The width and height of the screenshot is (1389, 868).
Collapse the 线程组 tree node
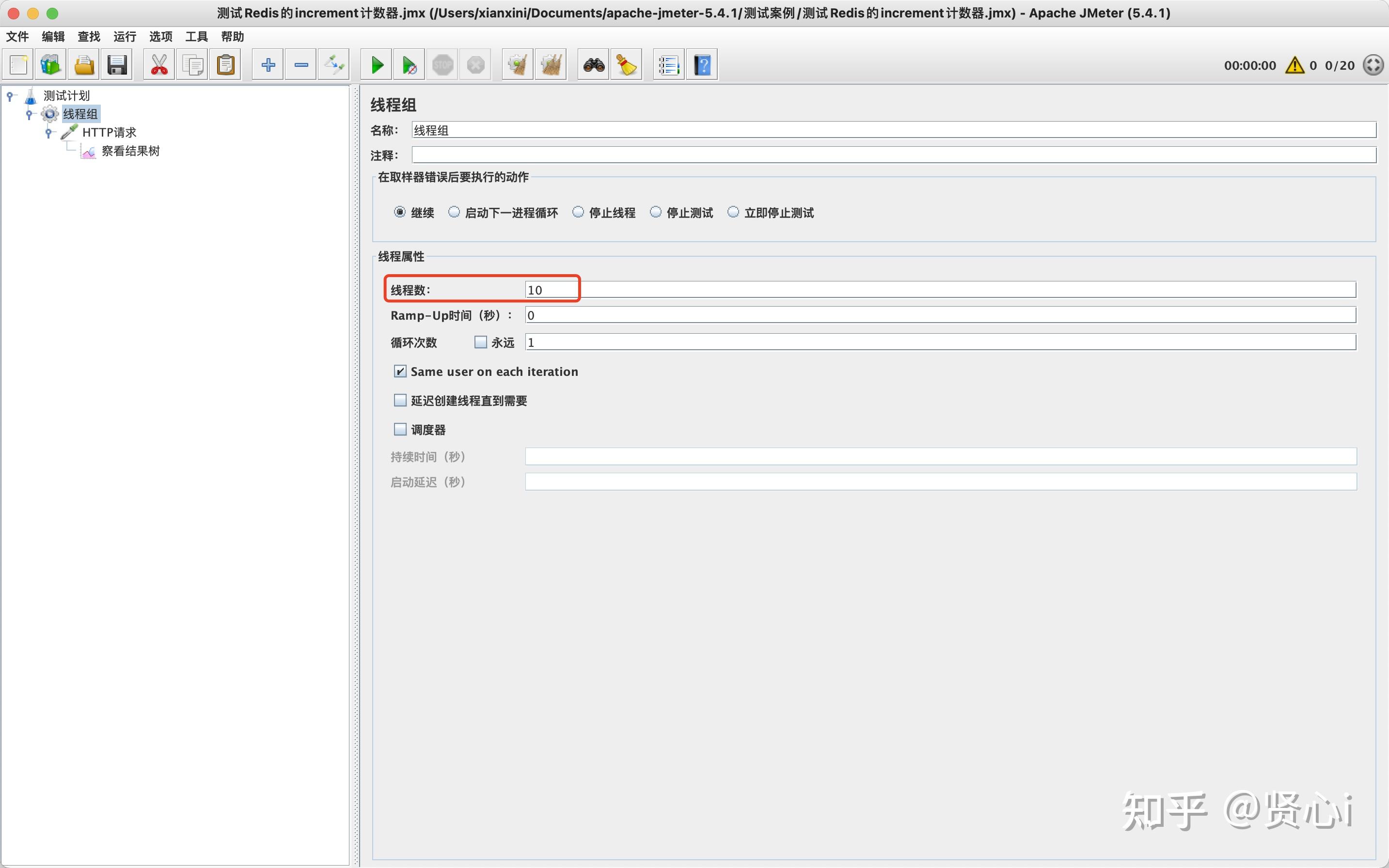pyautogui.click(x=29, y=114)
